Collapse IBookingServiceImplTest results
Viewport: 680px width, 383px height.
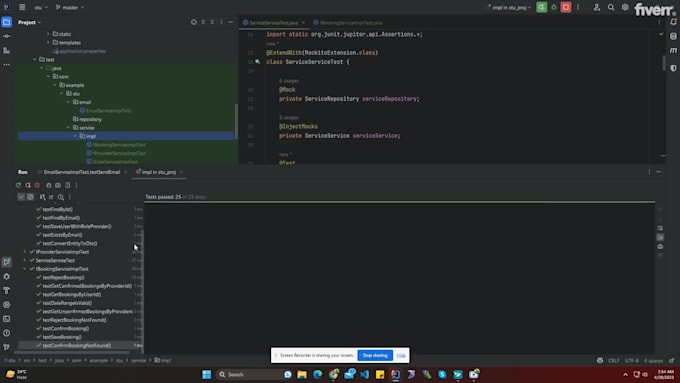click(x=25, y=269)
